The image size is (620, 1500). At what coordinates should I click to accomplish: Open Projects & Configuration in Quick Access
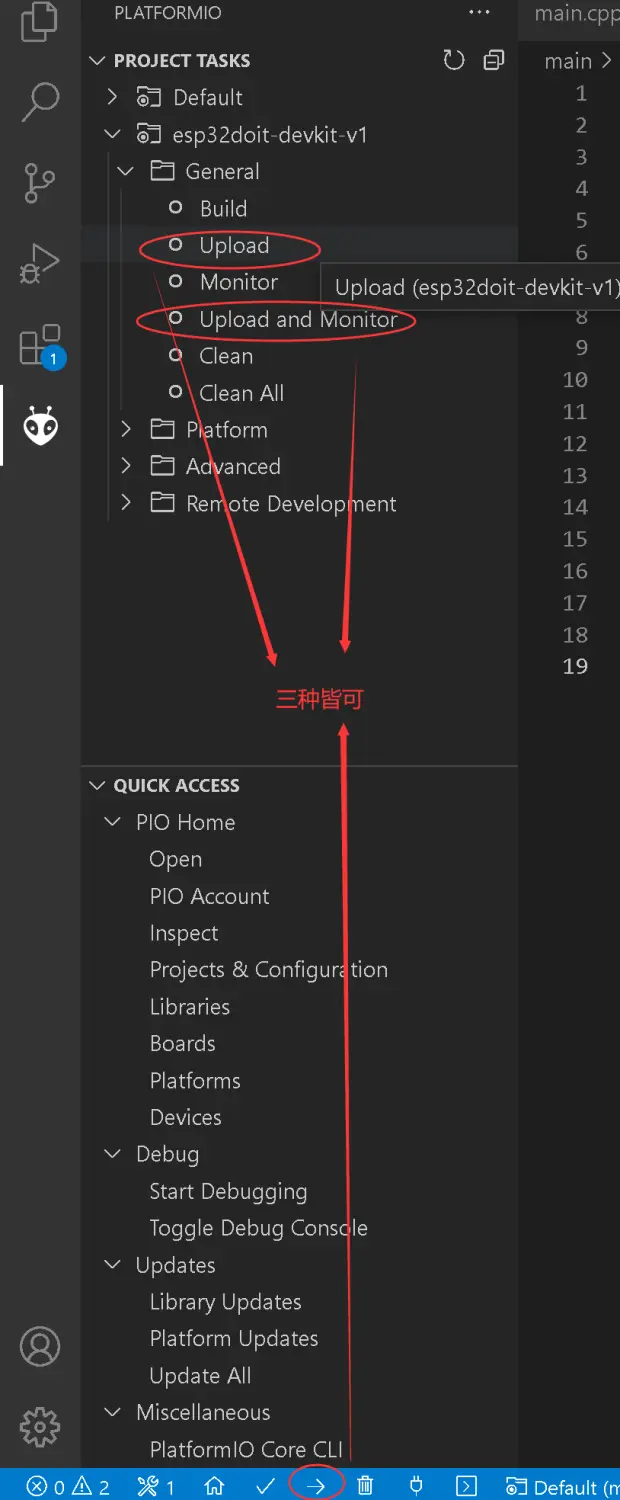[269, 970]
